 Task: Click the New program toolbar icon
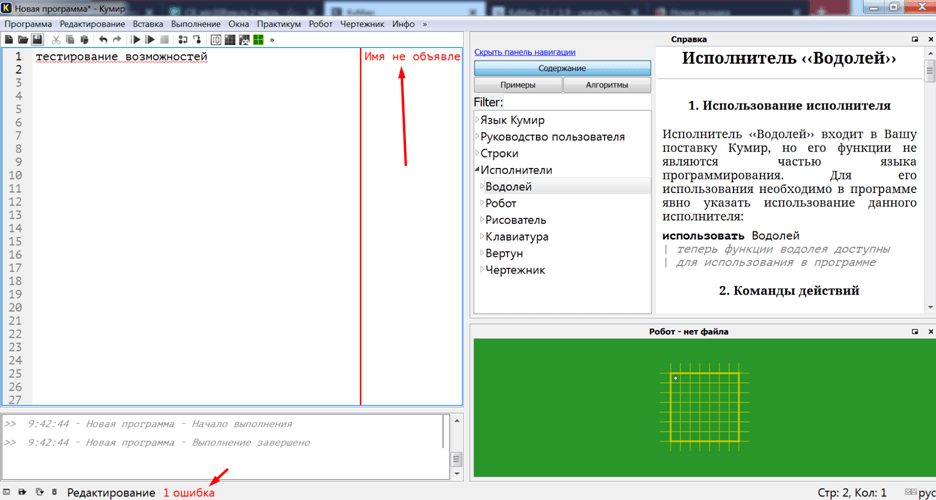(9, 40)
